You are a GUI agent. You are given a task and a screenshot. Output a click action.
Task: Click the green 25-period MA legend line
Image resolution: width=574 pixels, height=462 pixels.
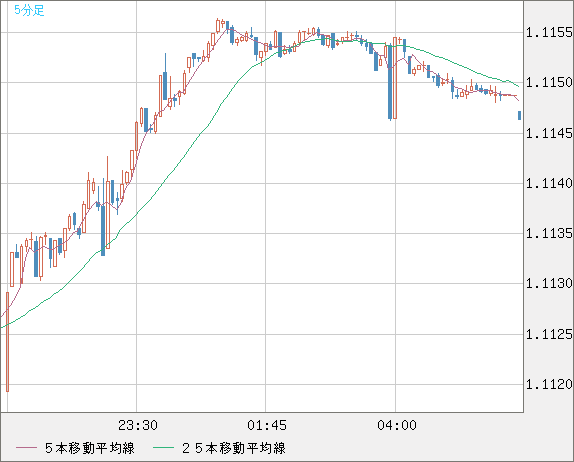163,448
